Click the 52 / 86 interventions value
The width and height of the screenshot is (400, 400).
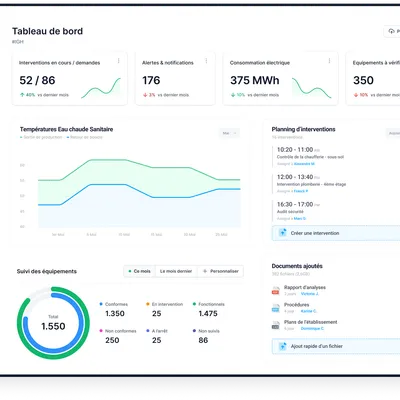[37, 80]
